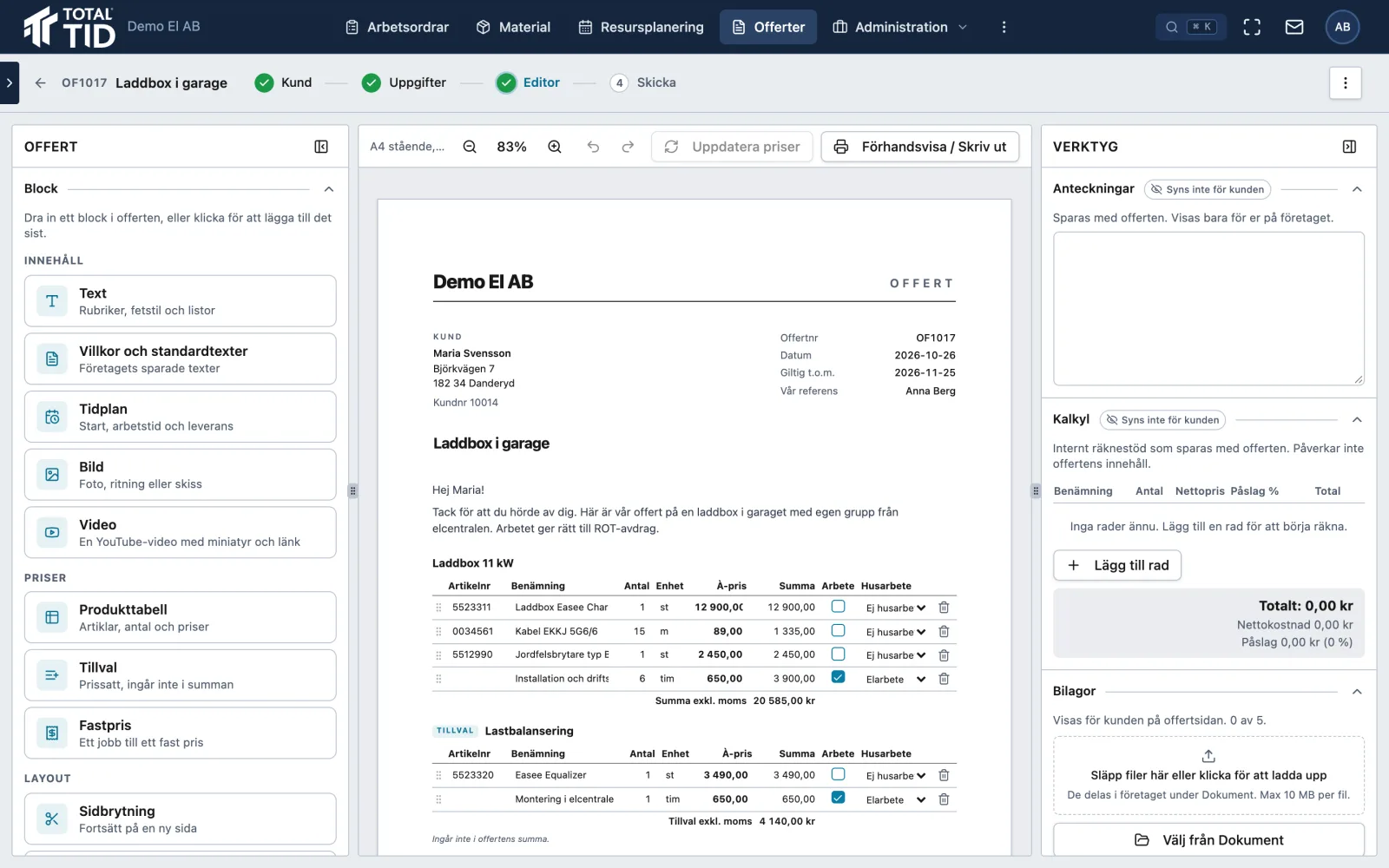Viewport: 1389px width, 868px height.
Task: Collapse the VERKTYG right panel icon
Action: [1349, 147]
